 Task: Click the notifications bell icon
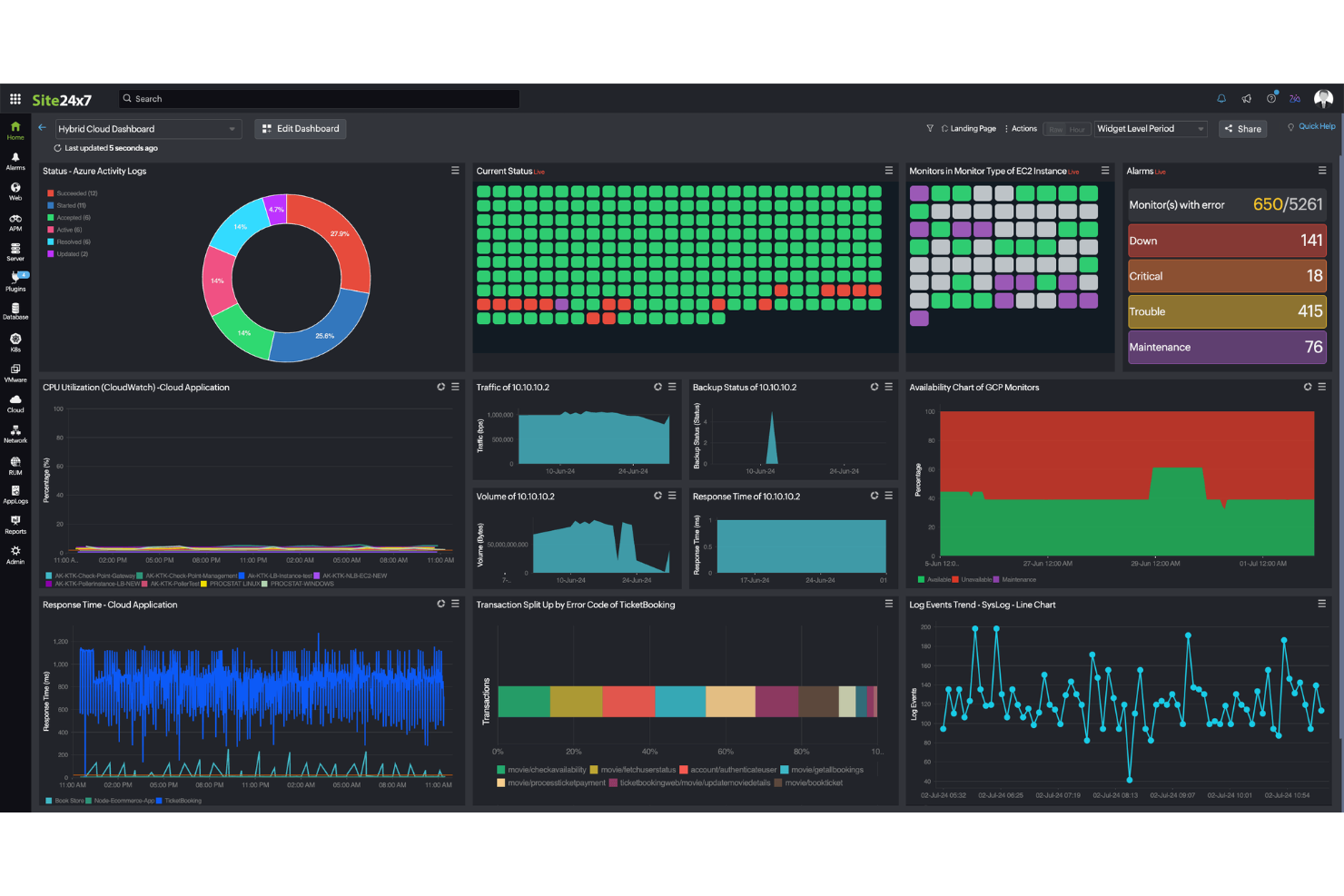coord(1221,99)
